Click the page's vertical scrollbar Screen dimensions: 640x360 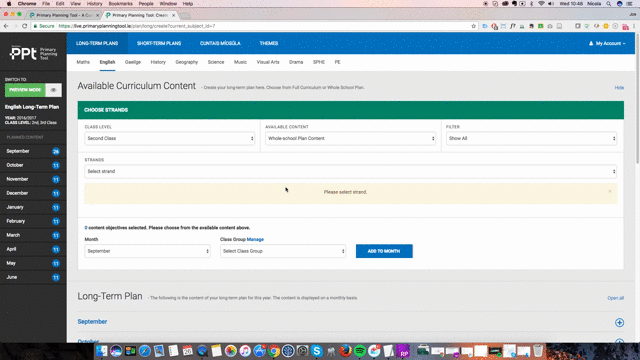[638, 100]
